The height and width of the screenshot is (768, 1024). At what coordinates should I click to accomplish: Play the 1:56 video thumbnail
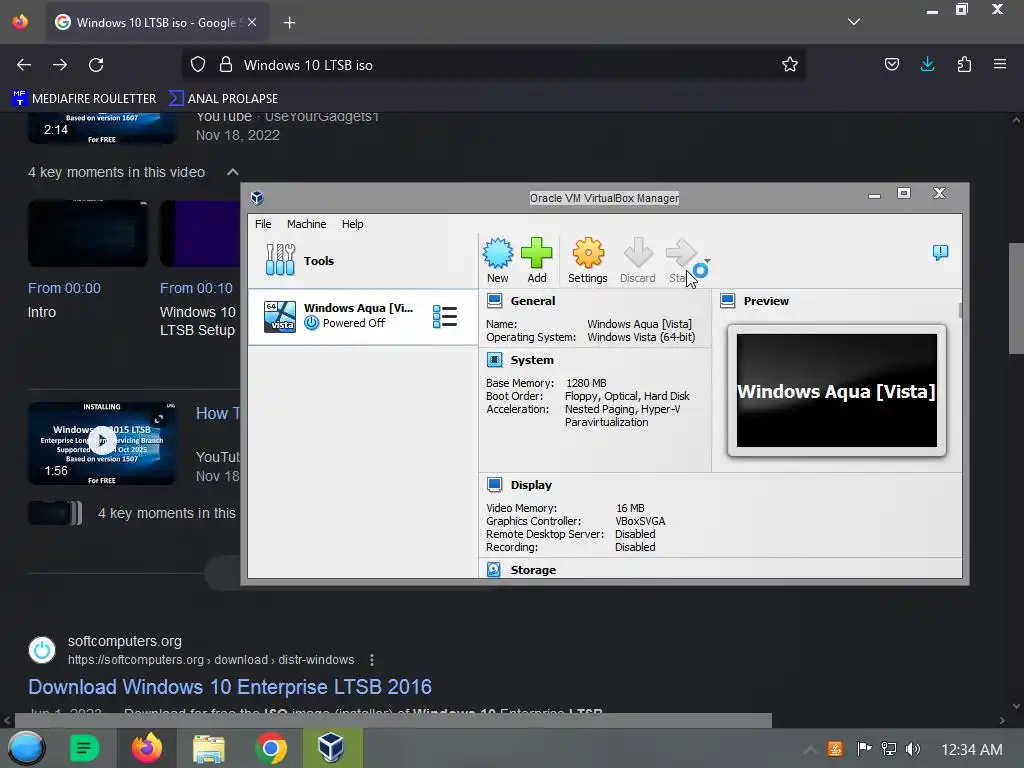click(102, 443)
